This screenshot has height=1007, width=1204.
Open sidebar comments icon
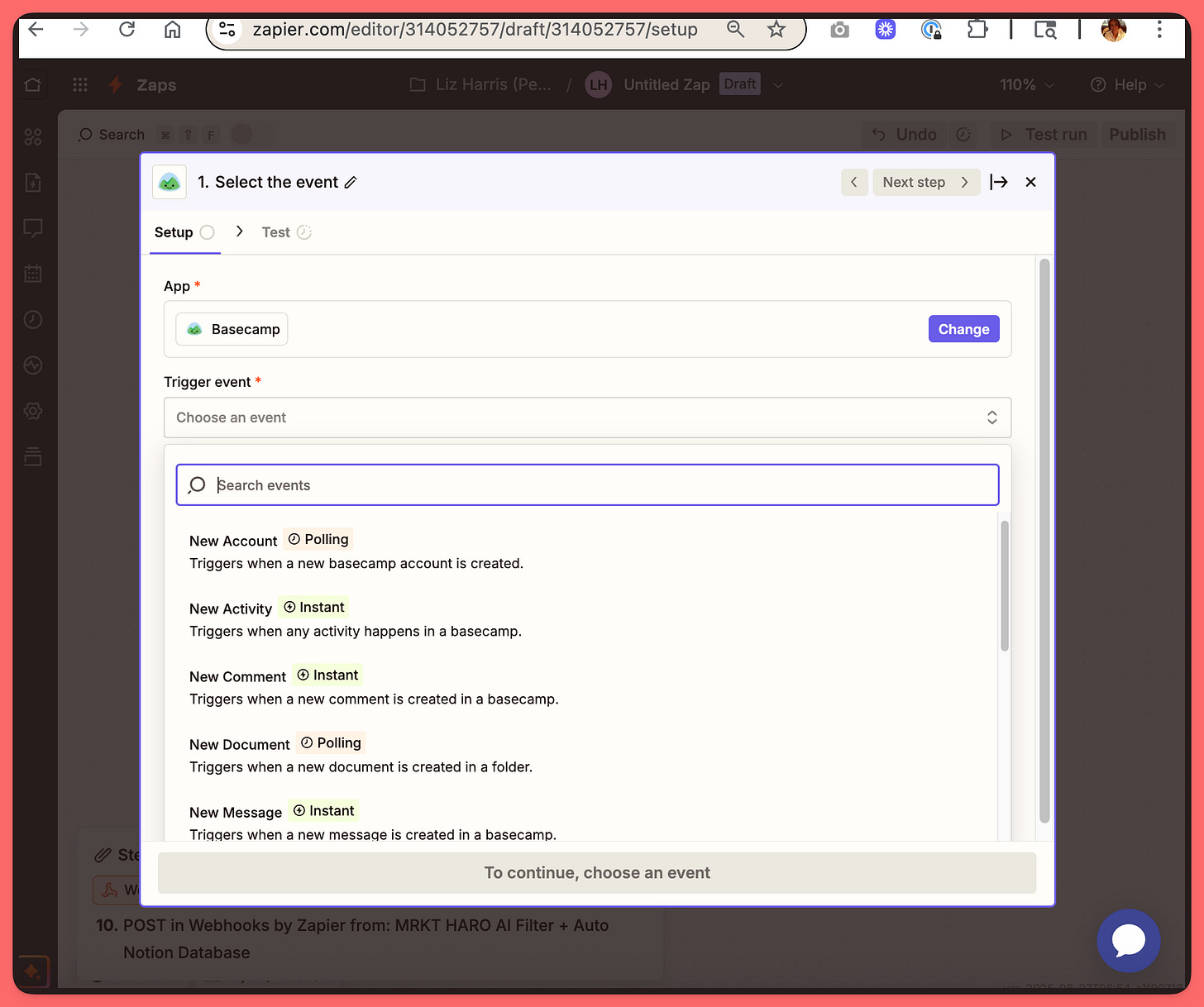pos(33,228)
